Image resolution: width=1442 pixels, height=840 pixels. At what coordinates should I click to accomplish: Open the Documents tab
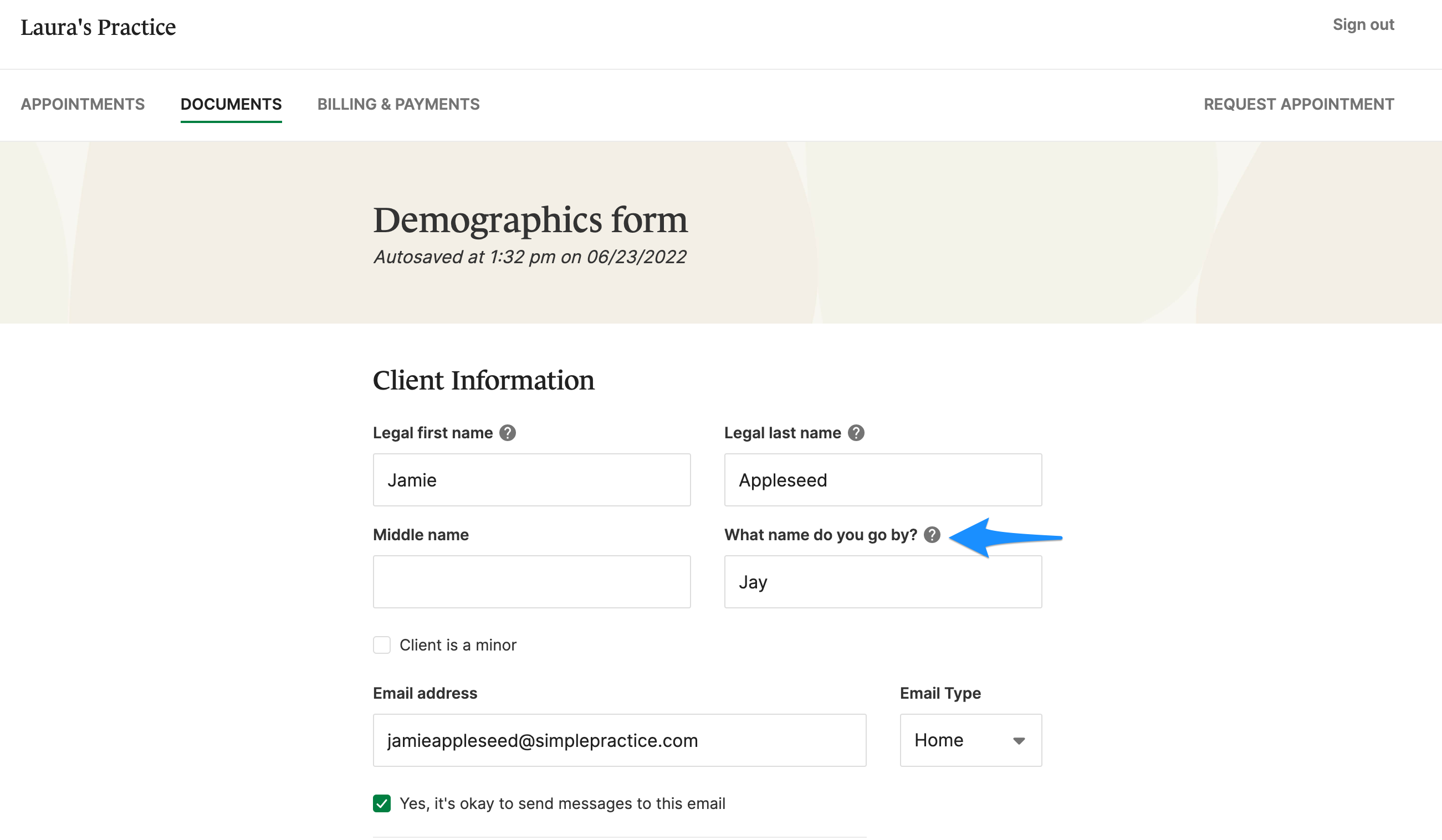click(x=231, y=104)
